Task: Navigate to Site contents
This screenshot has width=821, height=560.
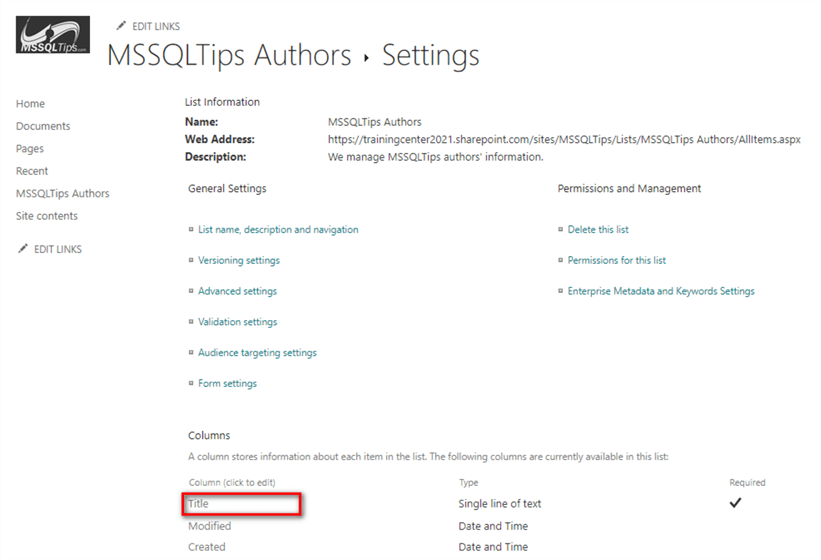Action: (47, 216)
